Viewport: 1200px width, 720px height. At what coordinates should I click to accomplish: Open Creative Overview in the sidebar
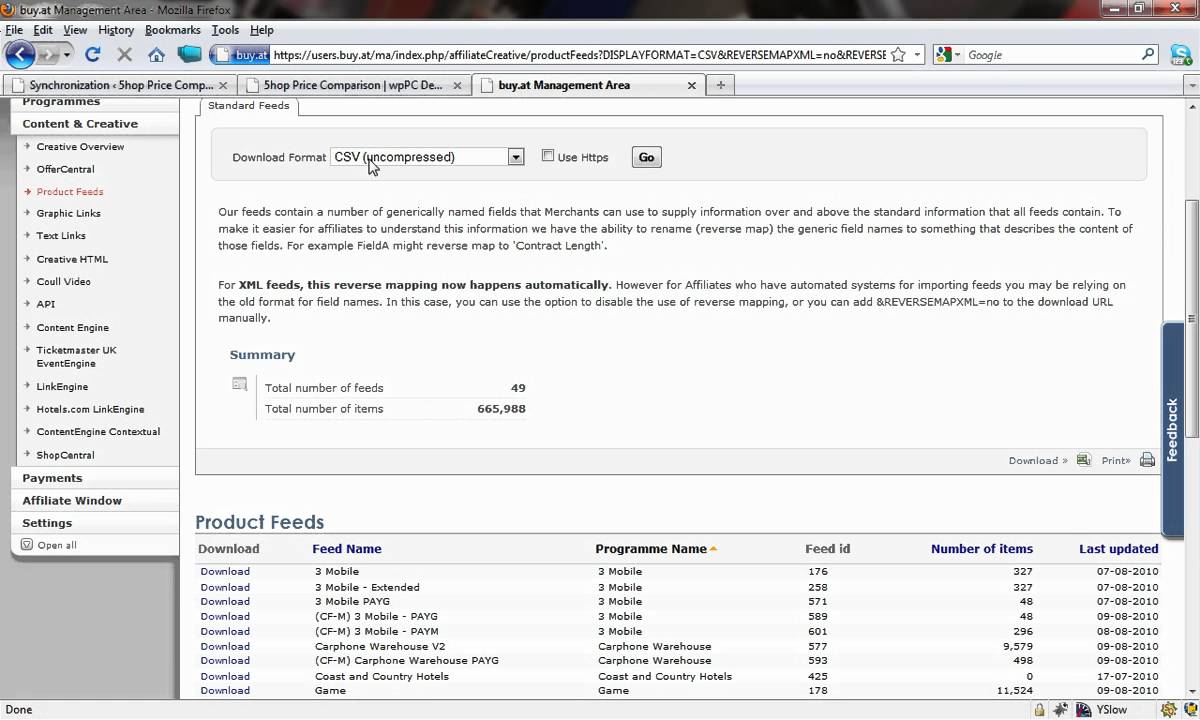click(x=80, y=147)
